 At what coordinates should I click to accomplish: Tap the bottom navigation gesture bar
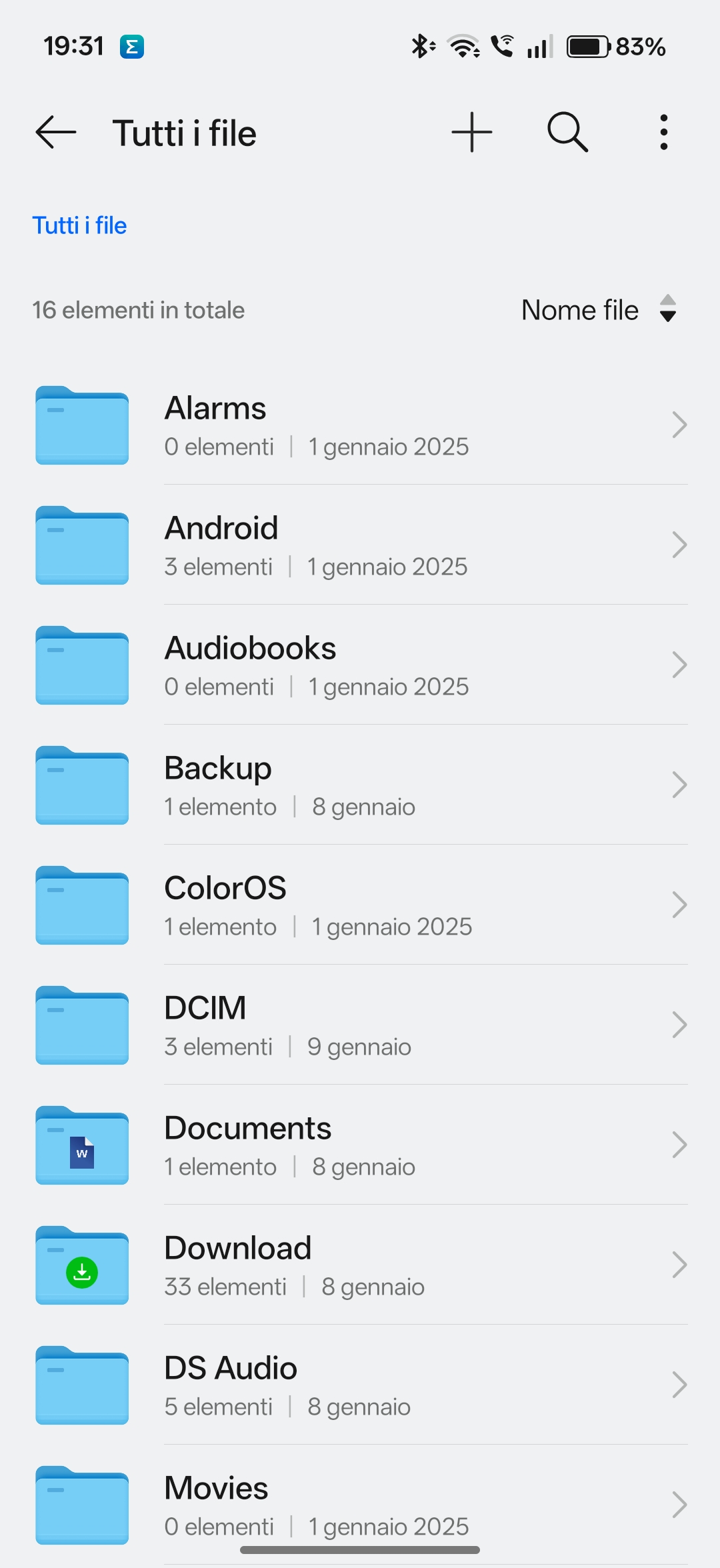click(360, 1550)
